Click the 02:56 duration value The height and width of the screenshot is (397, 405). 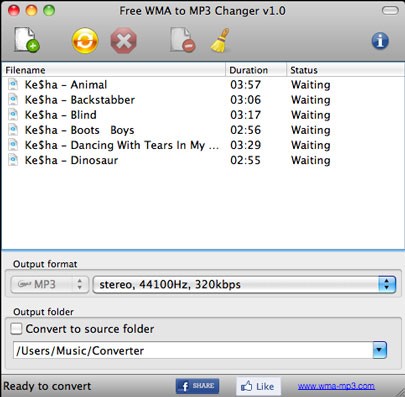(245, 130)
